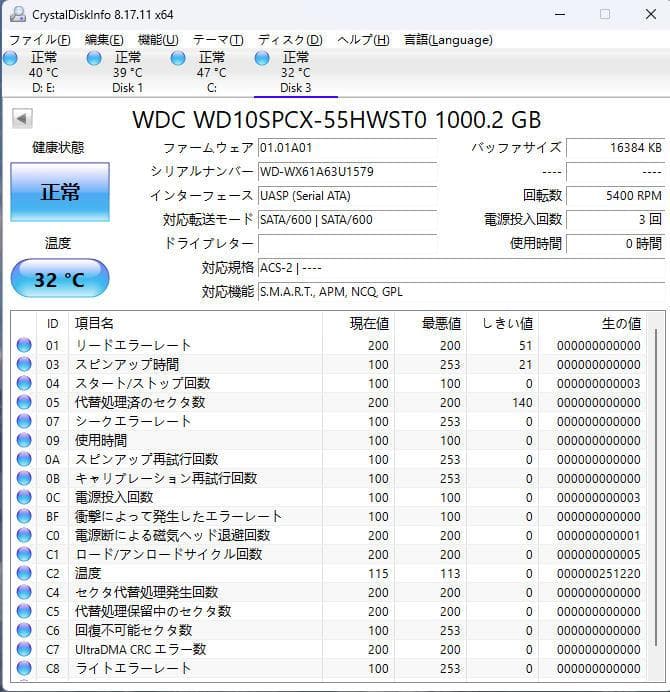Open the ヘルプ(H) menu

tap(363, 40)
